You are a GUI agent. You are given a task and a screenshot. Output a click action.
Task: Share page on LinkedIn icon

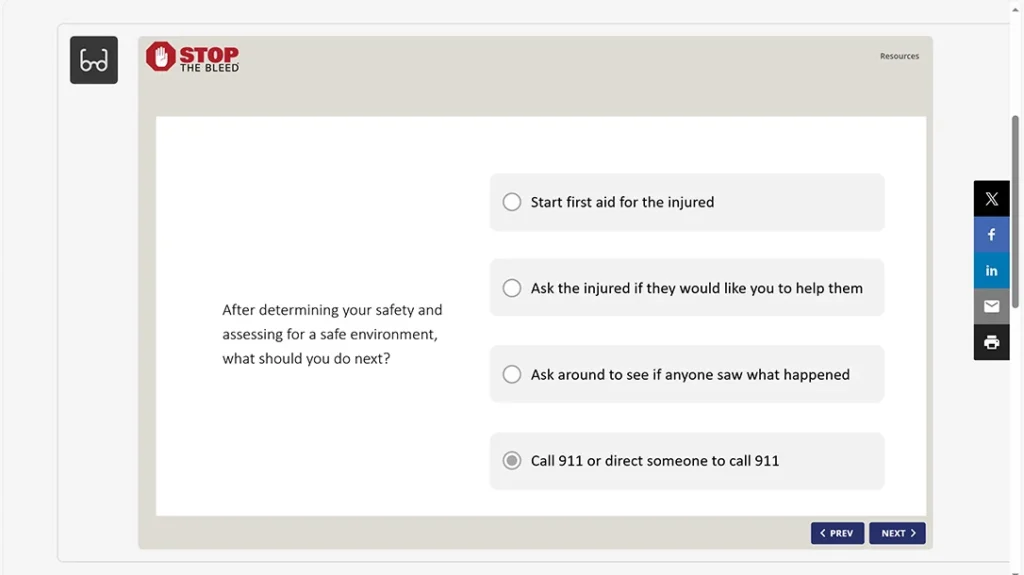991,271
